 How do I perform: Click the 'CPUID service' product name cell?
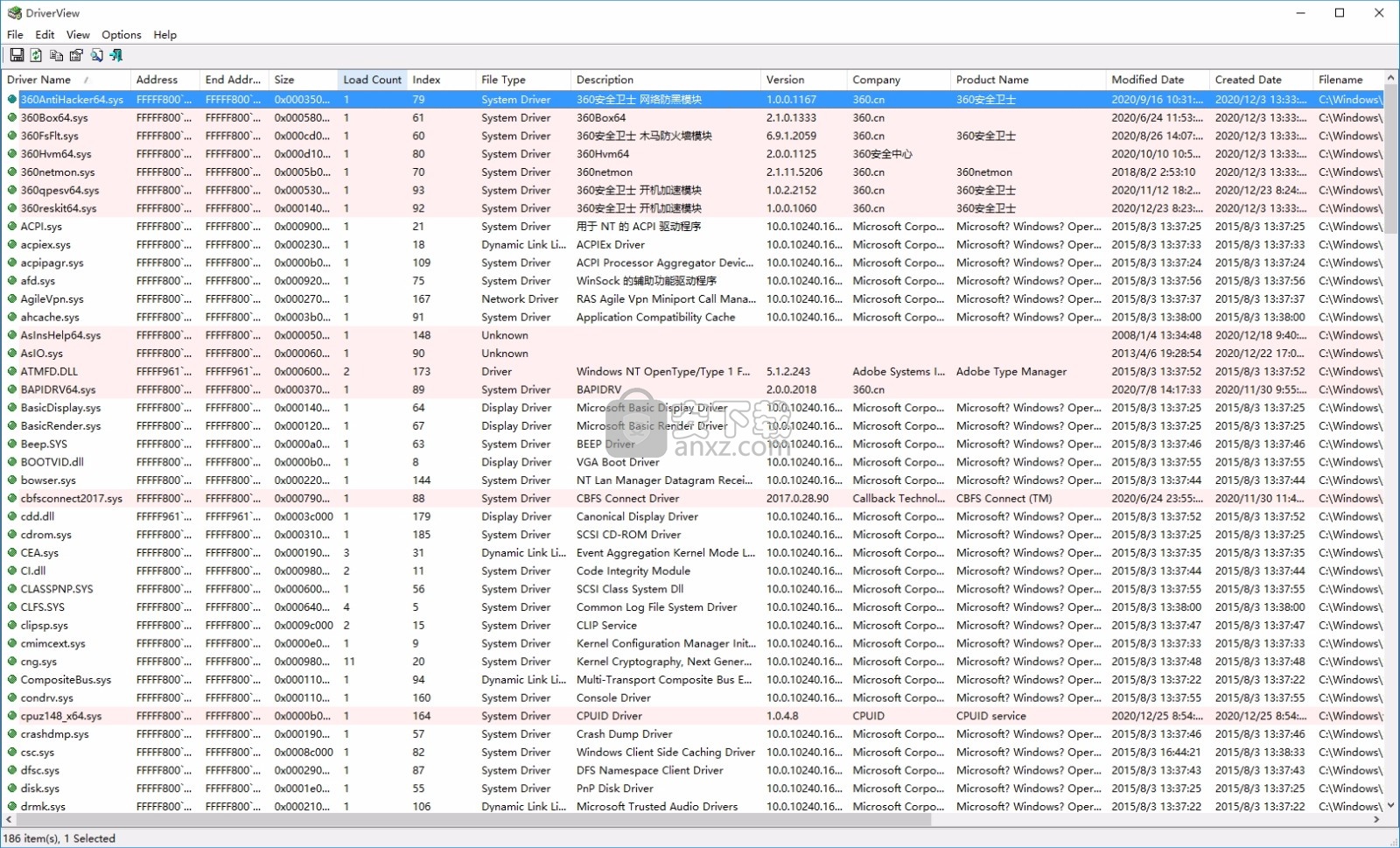click(x=991, y=716)
